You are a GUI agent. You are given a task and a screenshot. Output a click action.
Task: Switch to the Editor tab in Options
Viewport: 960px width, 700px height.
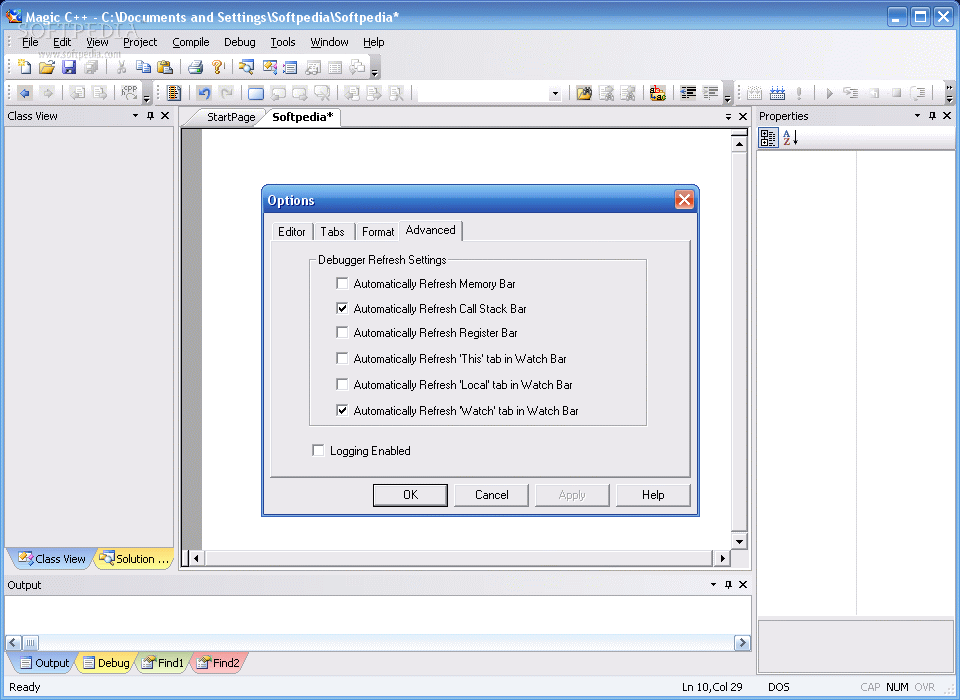point(291,231)
